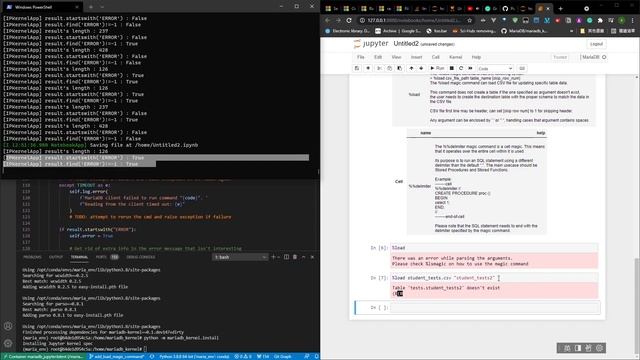Click the add_load_magic_command git branch in status bar

116,356
